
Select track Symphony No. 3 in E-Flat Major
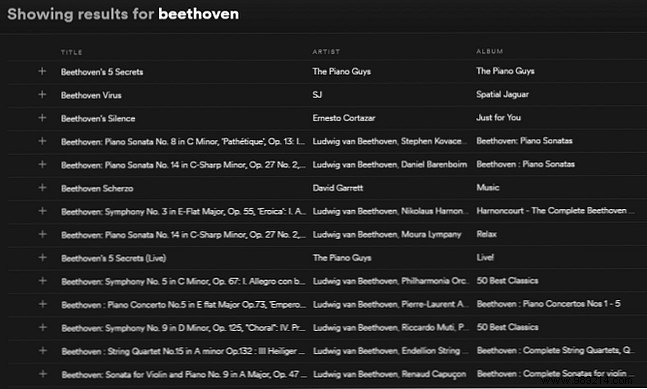tap(184, 212)
